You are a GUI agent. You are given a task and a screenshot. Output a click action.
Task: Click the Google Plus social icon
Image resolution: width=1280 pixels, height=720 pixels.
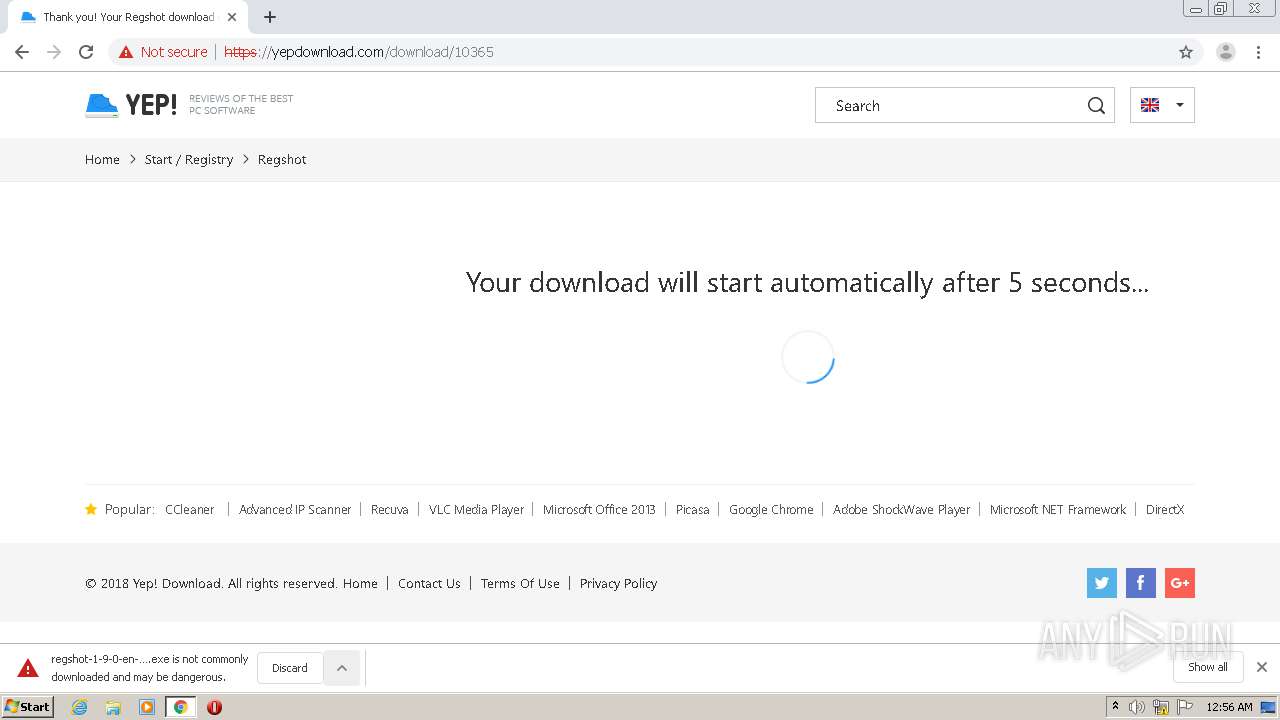point(1180,583)
